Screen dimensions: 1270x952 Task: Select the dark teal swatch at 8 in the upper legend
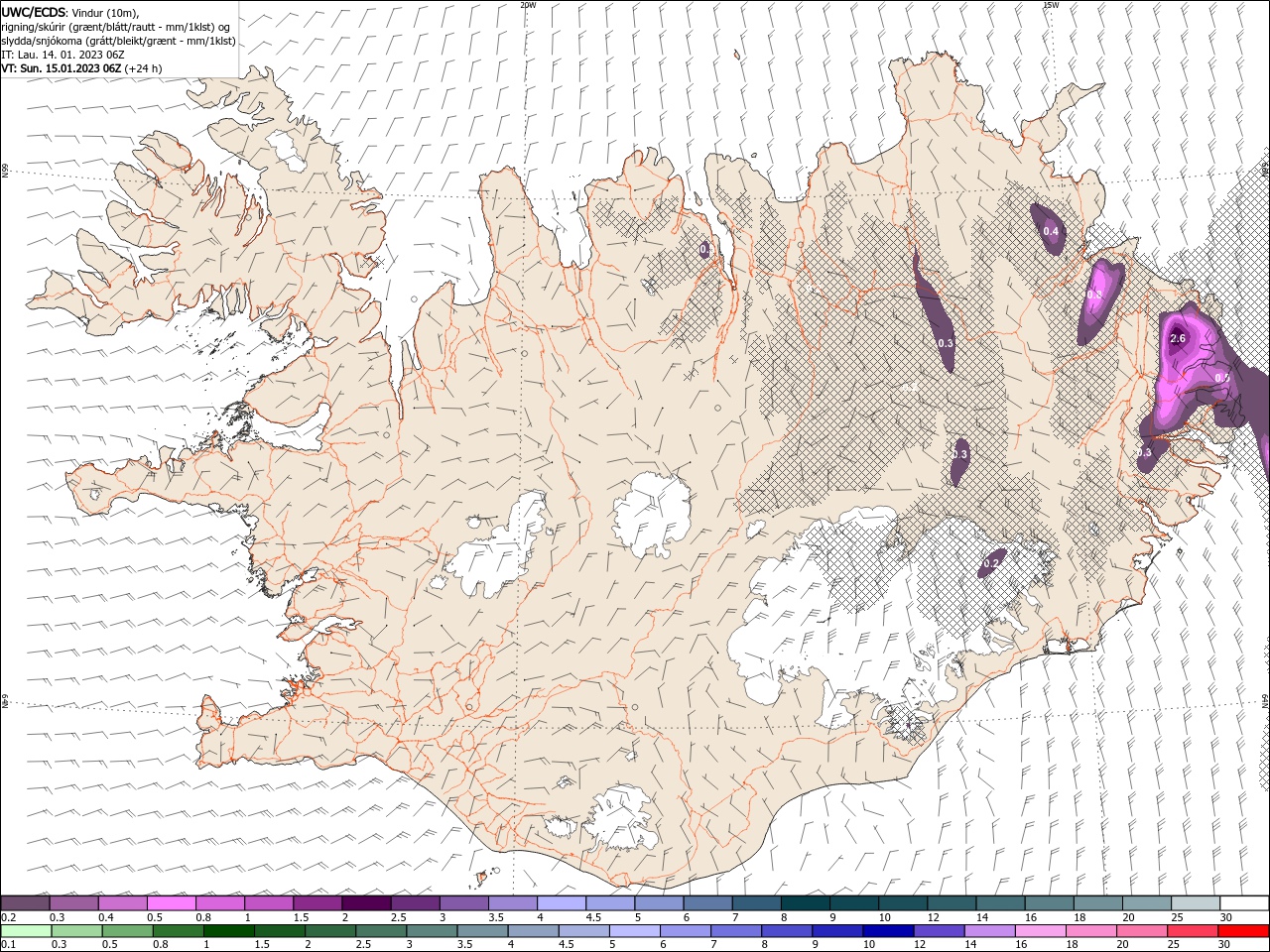805,903
